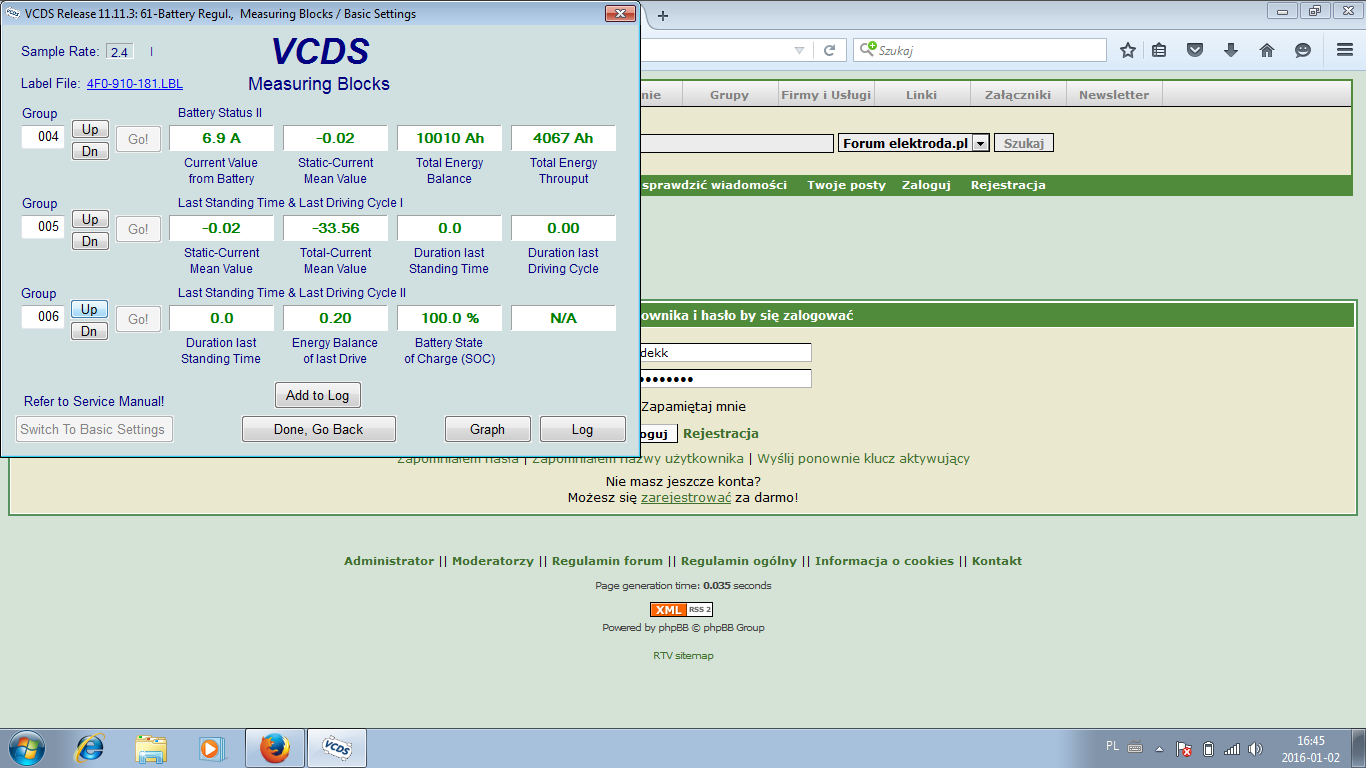The height and width of the screenshot is (768, 1366).
Task: Click the password field on login form
Action: click(x=725, y=379)
